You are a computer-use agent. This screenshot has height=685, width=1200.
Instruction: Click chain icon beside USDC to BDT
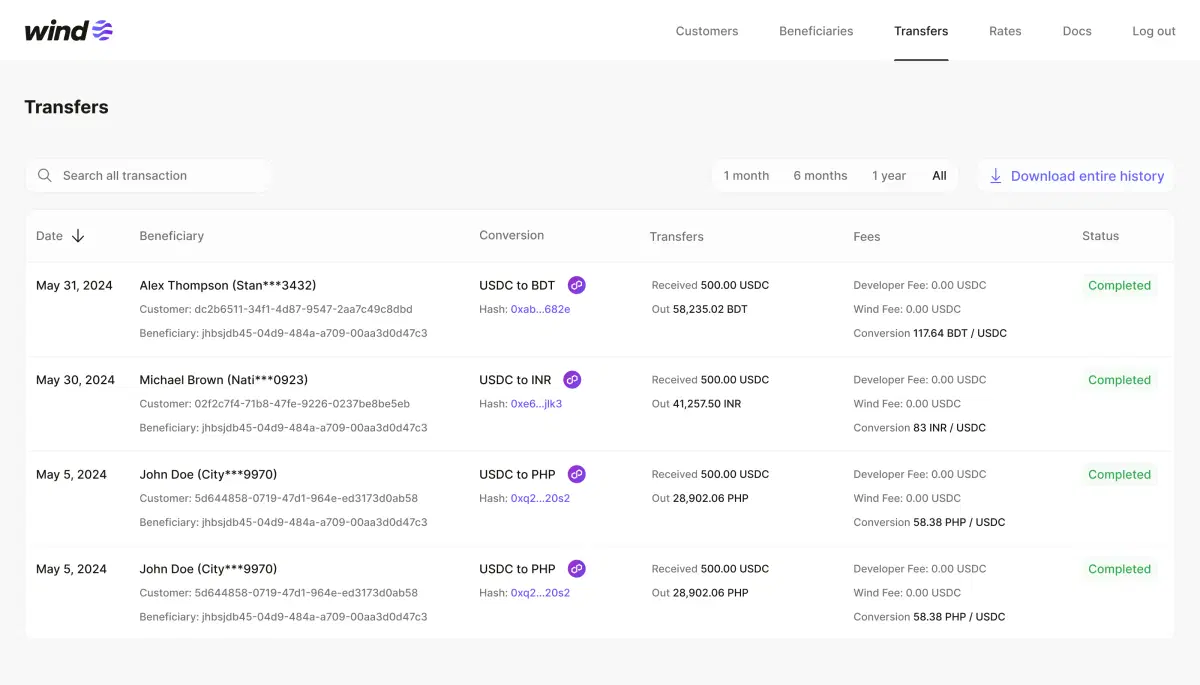[577, 285]
